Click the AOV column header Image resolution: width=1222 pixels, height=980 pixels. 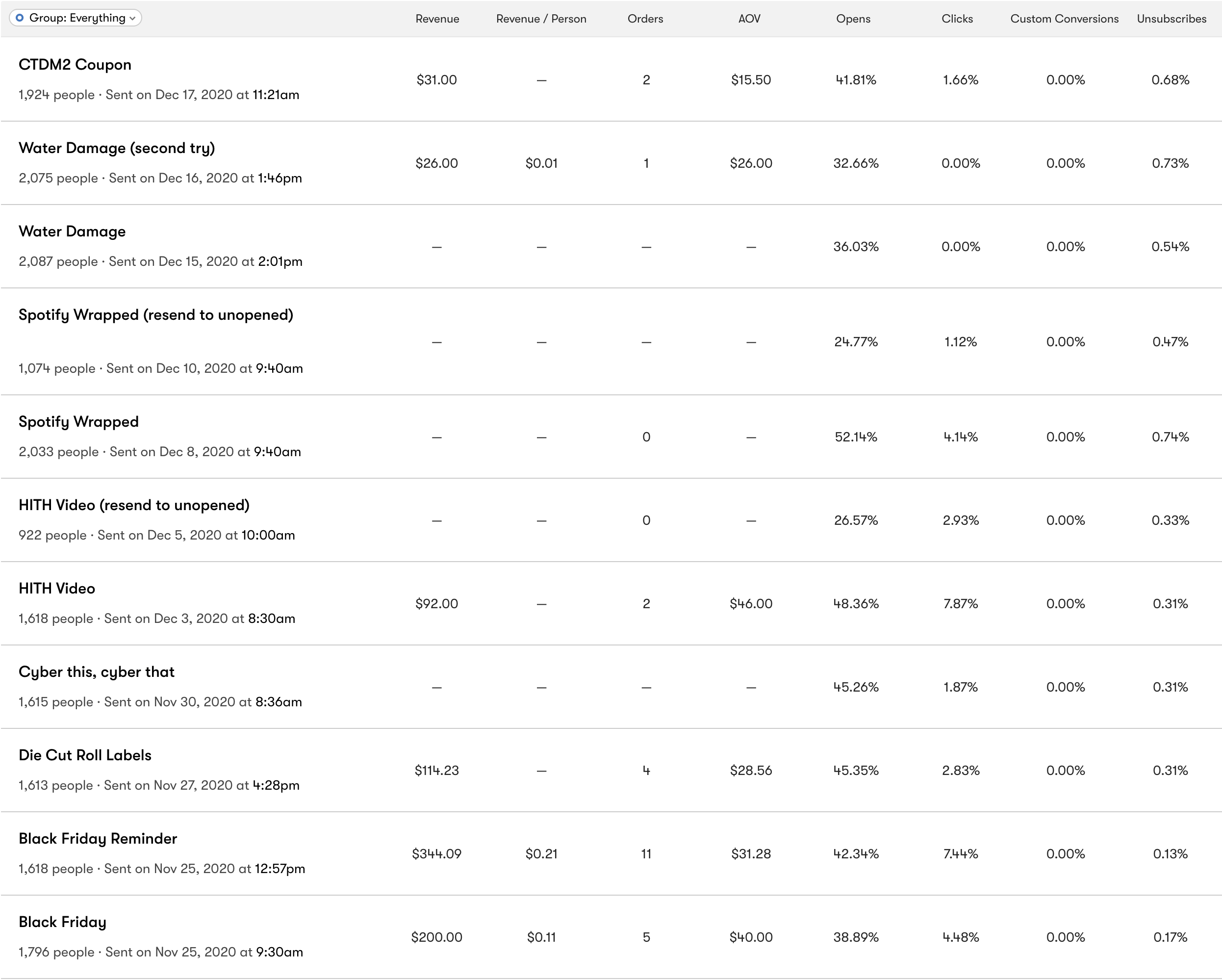coord(749,19)
